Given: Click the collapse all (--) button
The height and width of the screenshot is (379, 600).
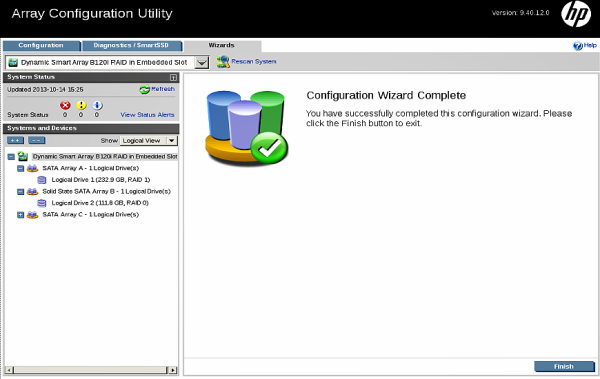Looking at the screenshot, I should pyautogui.click(x=37, y=140).
